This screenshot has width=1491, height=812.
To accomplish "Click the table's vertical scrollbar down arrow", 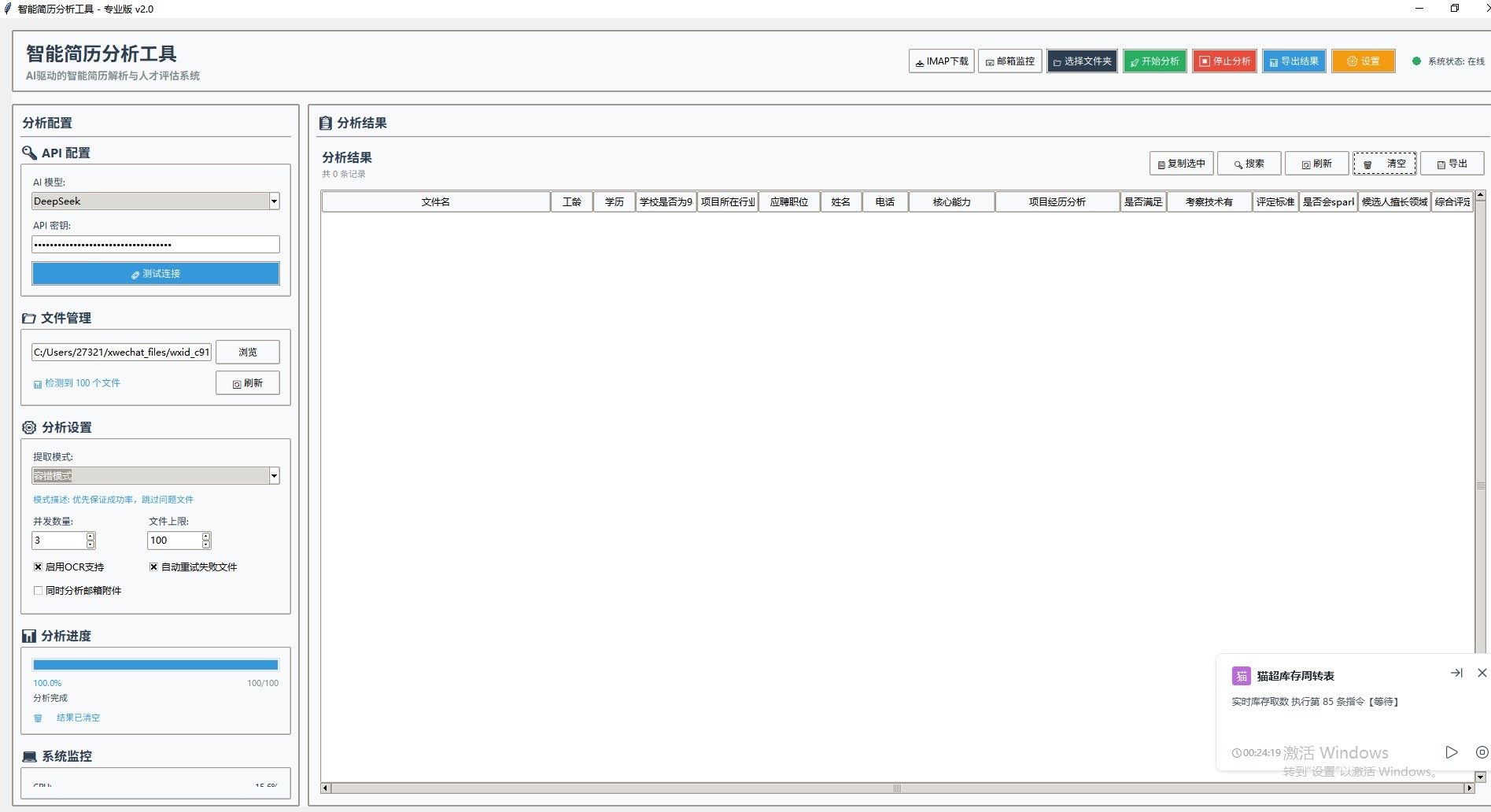I will [x=1480, y=777].
